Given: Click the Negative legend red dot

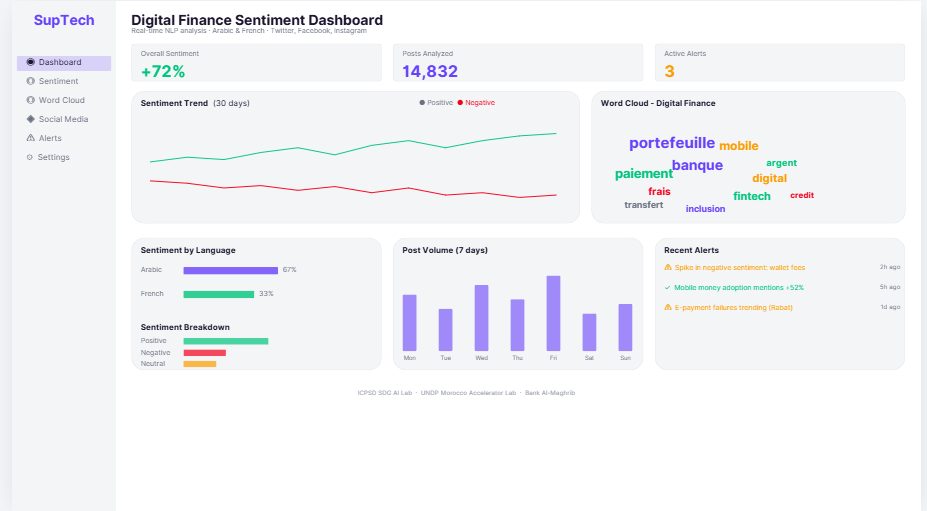Looking at the screenshot, I should click(460, 103).
